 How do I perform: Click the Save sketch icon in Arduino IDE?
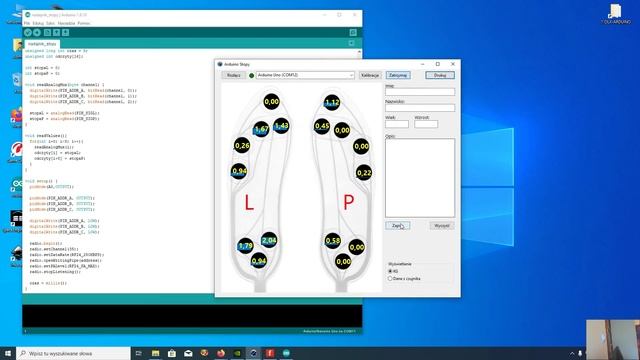pos(65,33)
